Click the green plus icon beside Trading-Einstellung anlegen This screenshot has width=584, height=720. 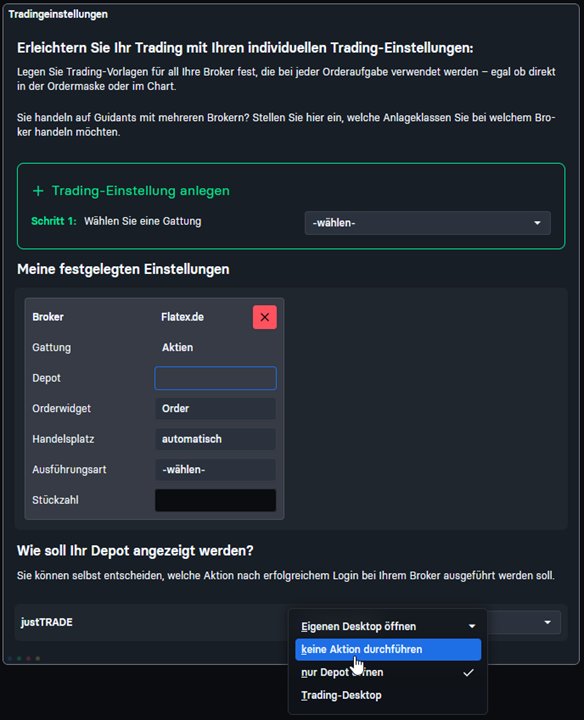pos(38,191)
